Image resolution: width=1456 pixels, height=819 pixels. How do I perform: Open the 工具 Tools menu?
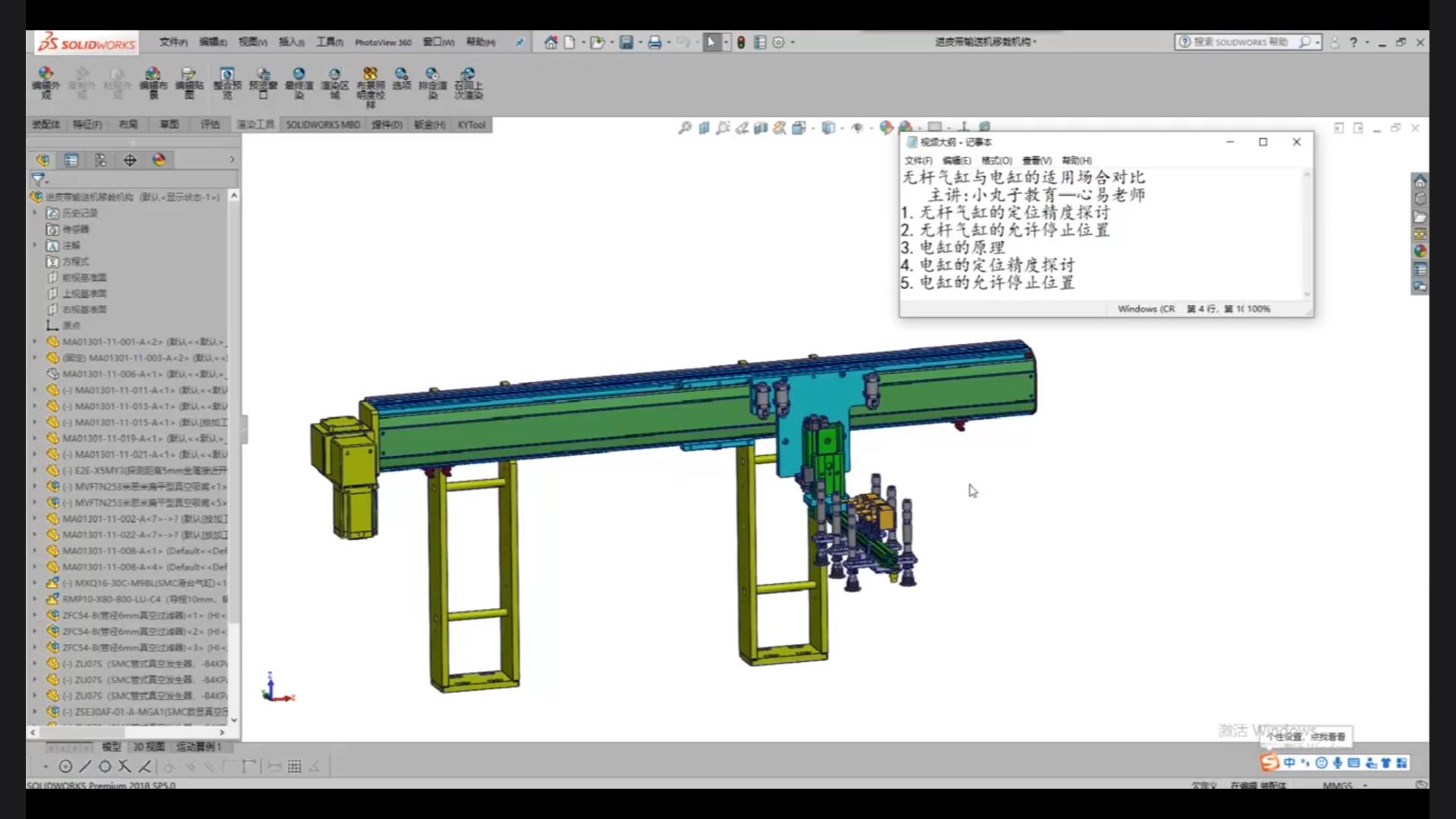330,42
